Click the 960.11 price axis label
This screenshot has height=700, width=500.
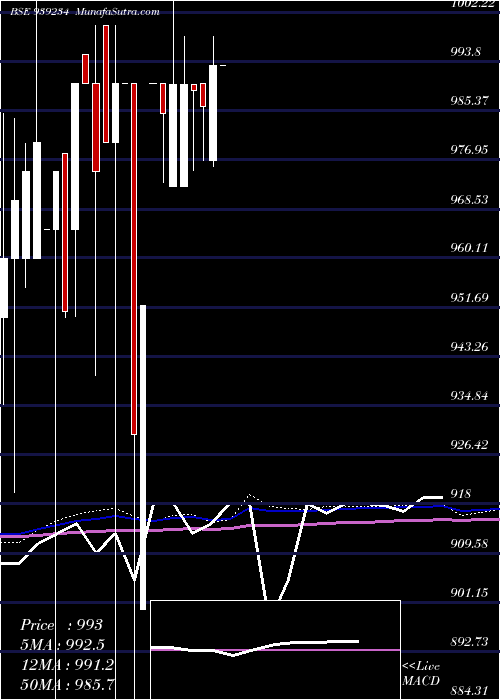pyautogui.click(x=469, y=248)
